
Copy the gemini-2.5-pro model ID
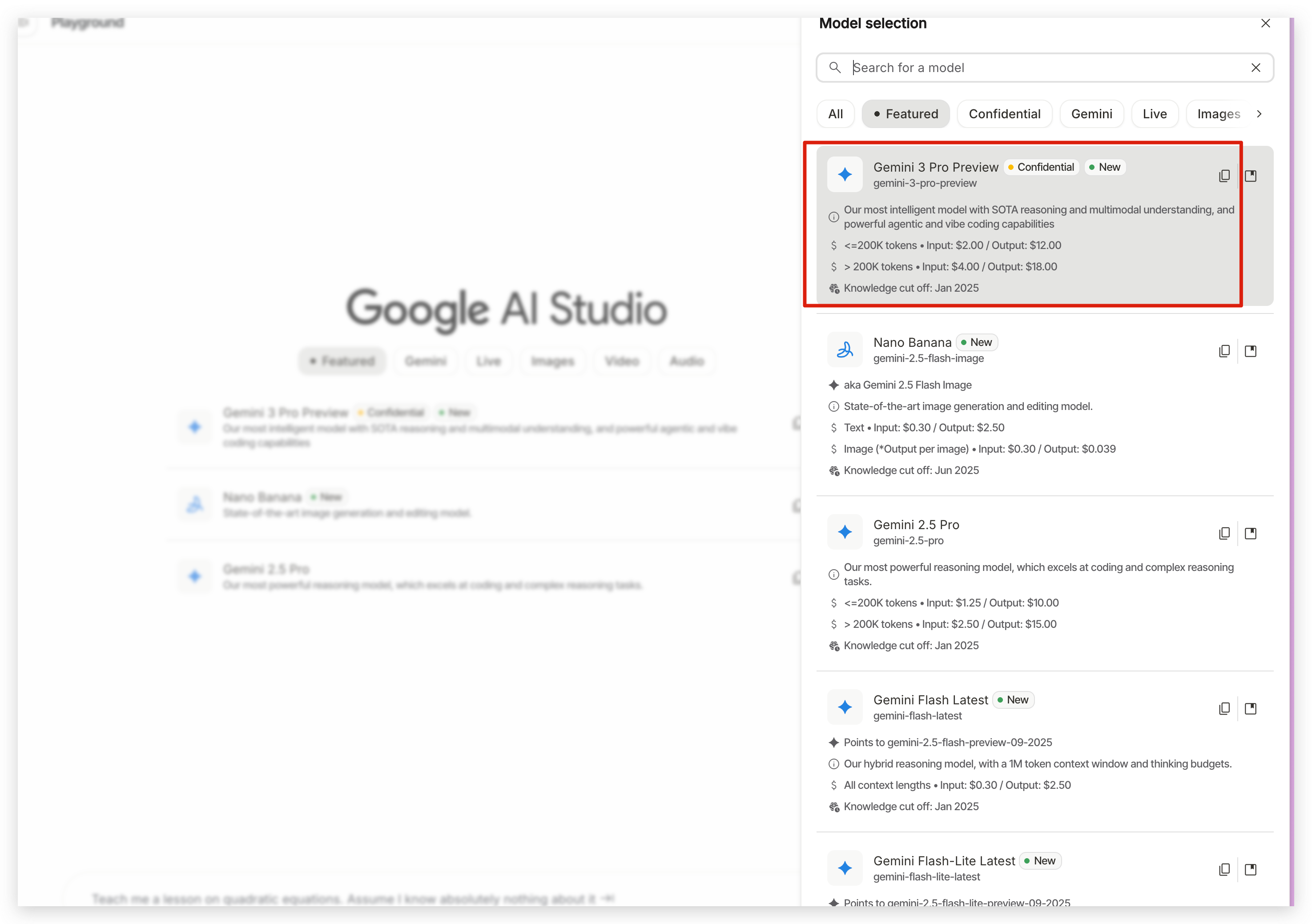[1224, 533]
